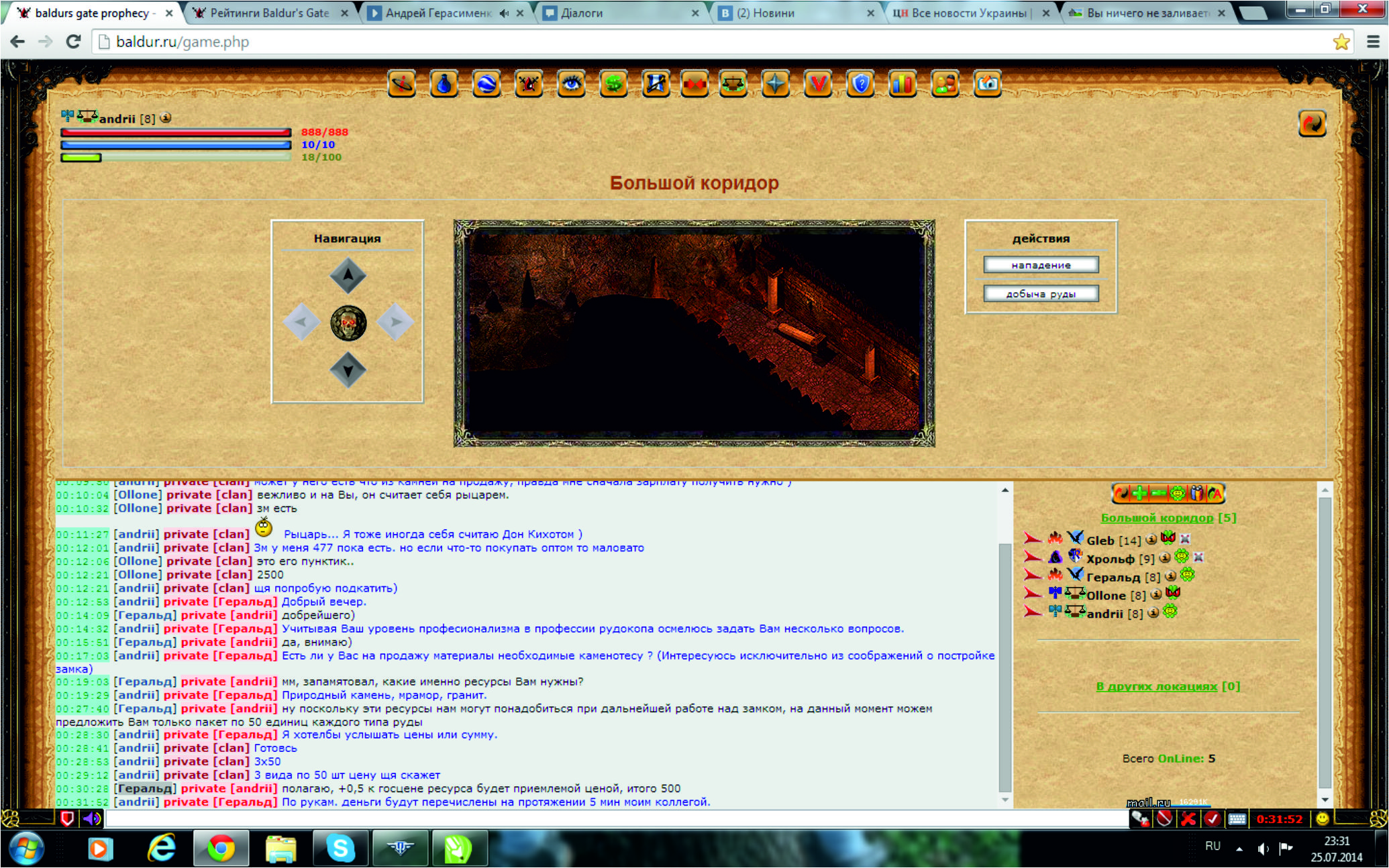The image size is (1389, 868).
Task: Open info icon next to Геральд [8]
Action: [1170, 576]
